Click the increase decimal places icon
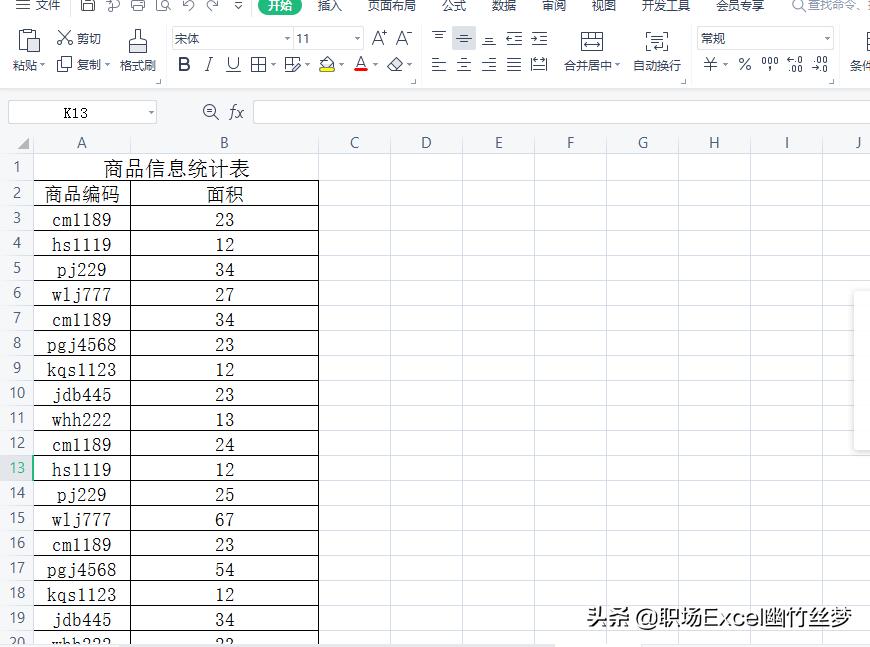870x647 pixels. click(795, 64)
